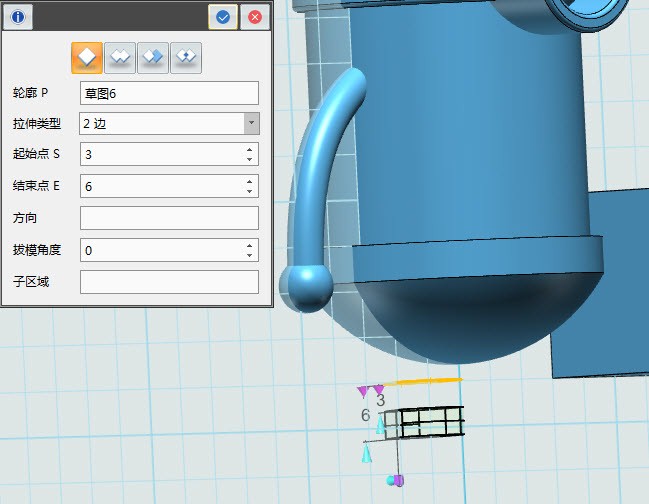Click the yellow line above the sketch
Viewport: 649px width, 504px height.
click(x=424, y=381)
